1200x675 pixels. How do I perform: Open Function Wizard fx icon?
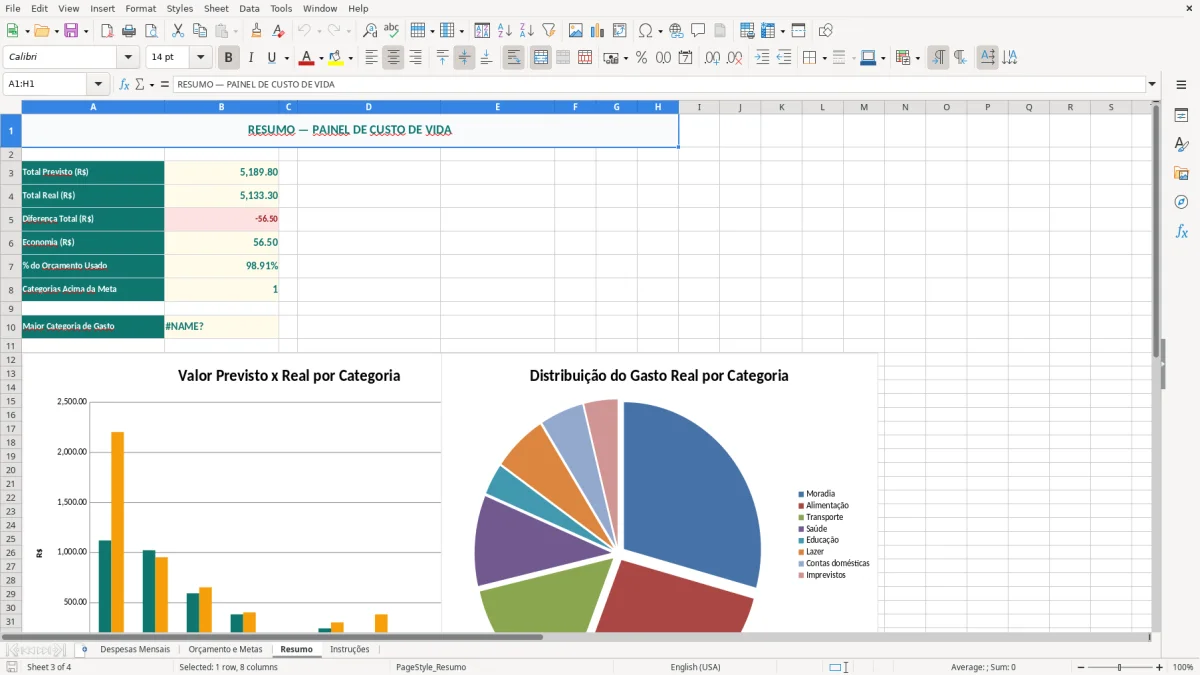click(x=124, y=84)
